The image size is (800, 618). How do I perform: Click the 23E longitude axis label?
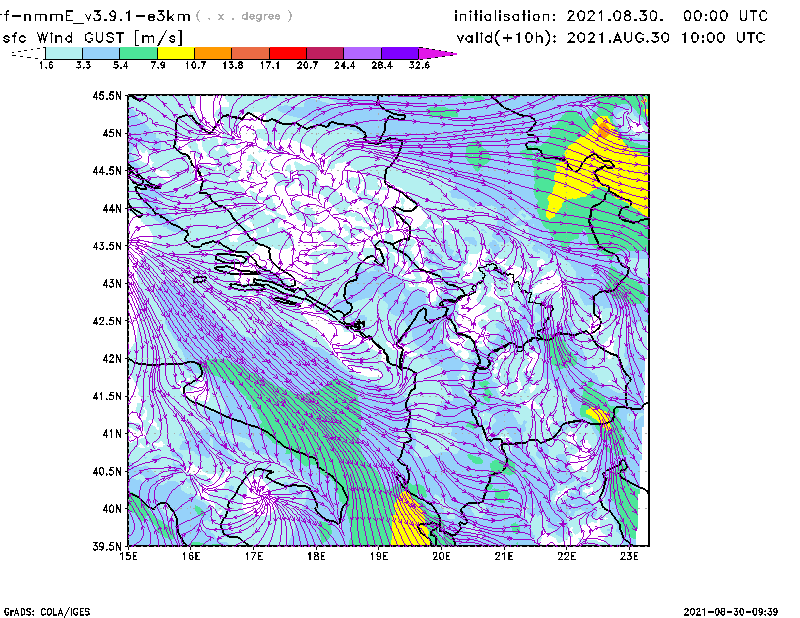click(x=629, y=556)
